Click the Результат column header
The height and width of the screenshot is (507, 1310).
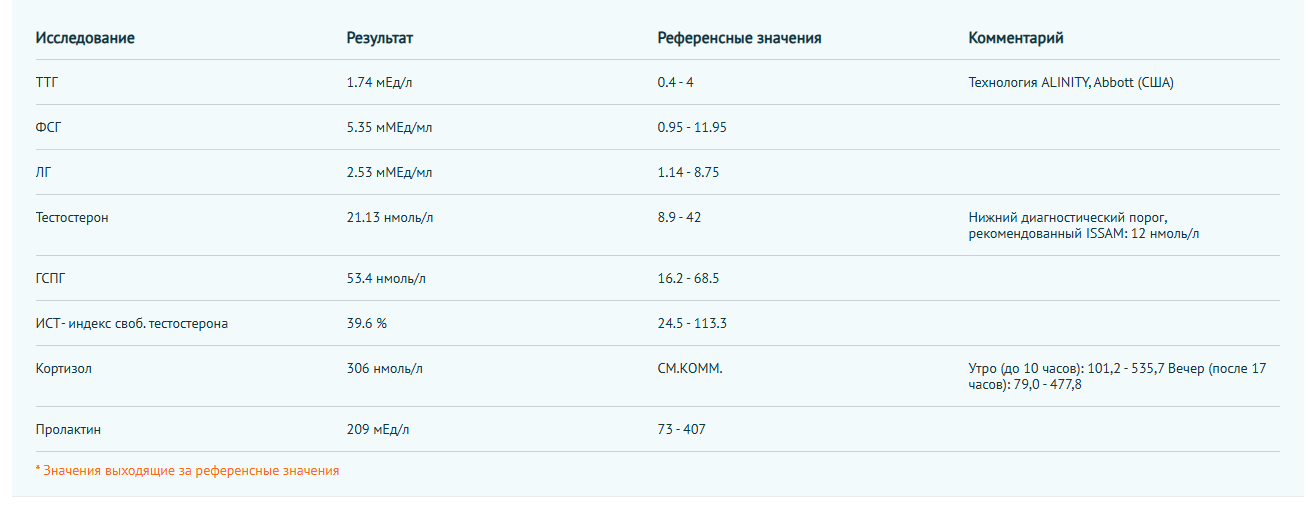(x=380, y=38)
